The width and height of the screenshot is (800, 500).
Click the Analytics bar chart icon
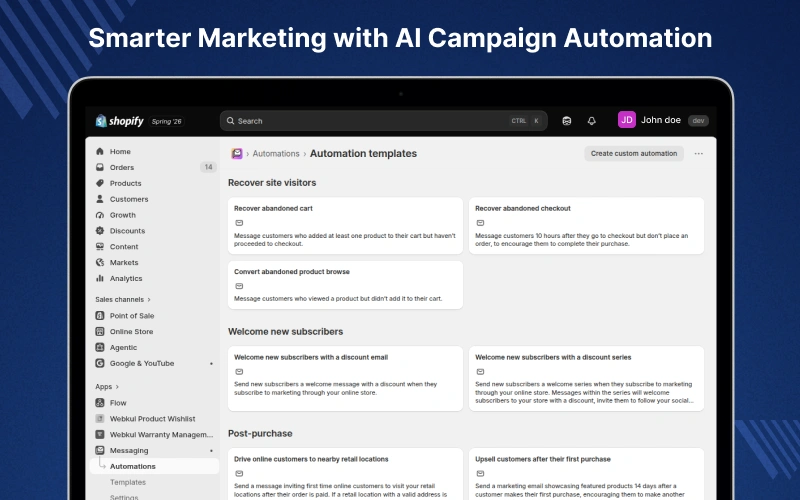[100, 278]
